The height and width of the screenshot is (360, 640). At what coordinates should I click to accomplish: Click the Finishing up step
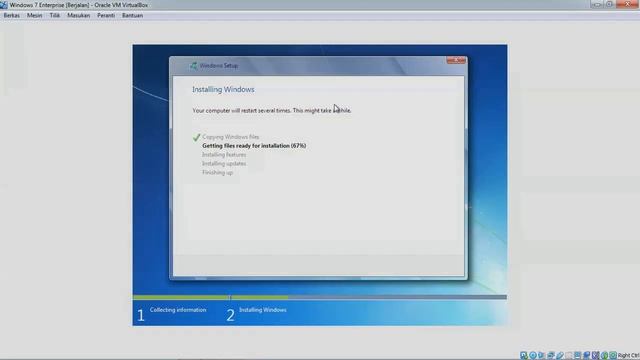coord(218,173)
